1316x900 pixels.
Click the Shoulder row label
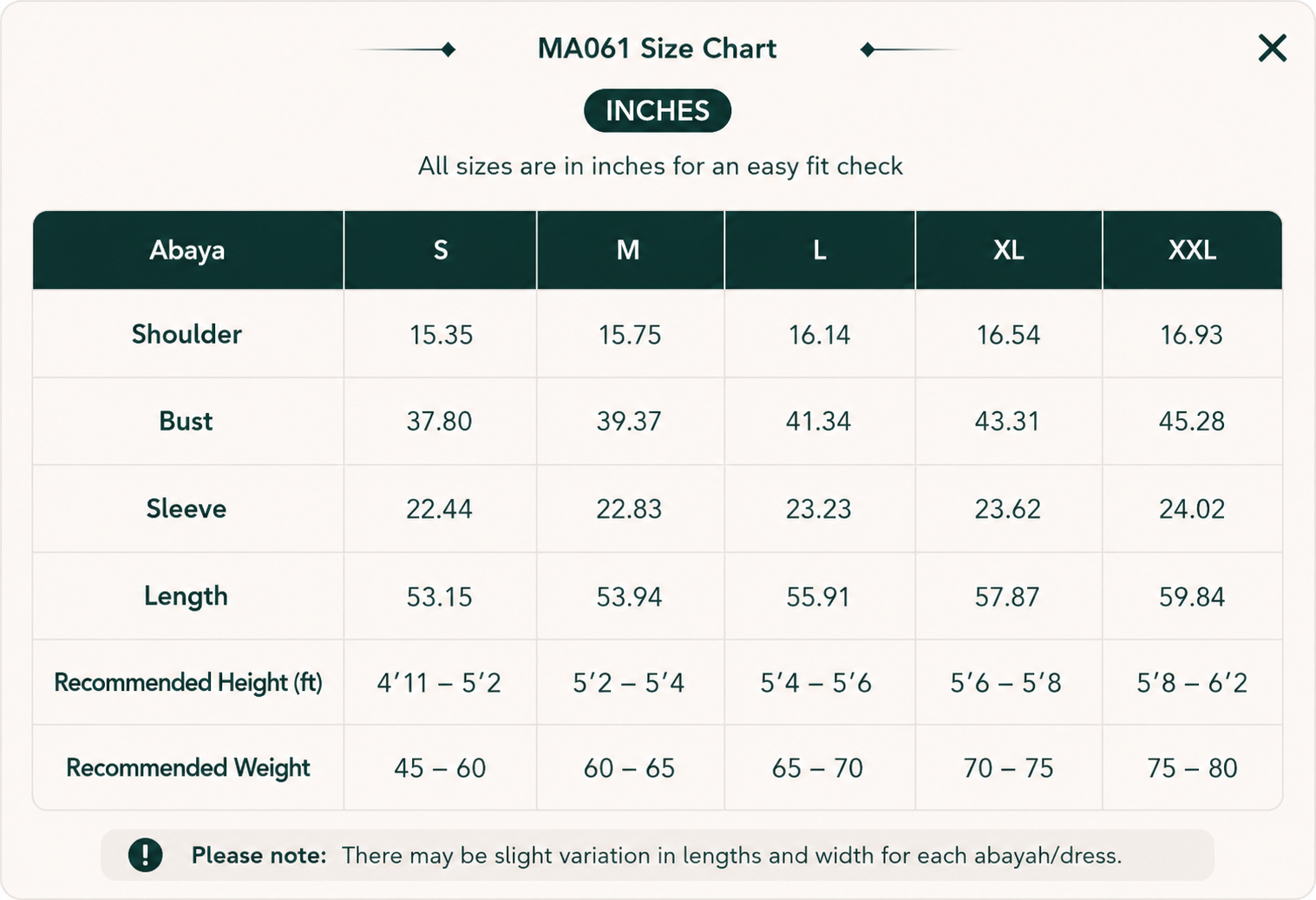click(x=187, y=334)
